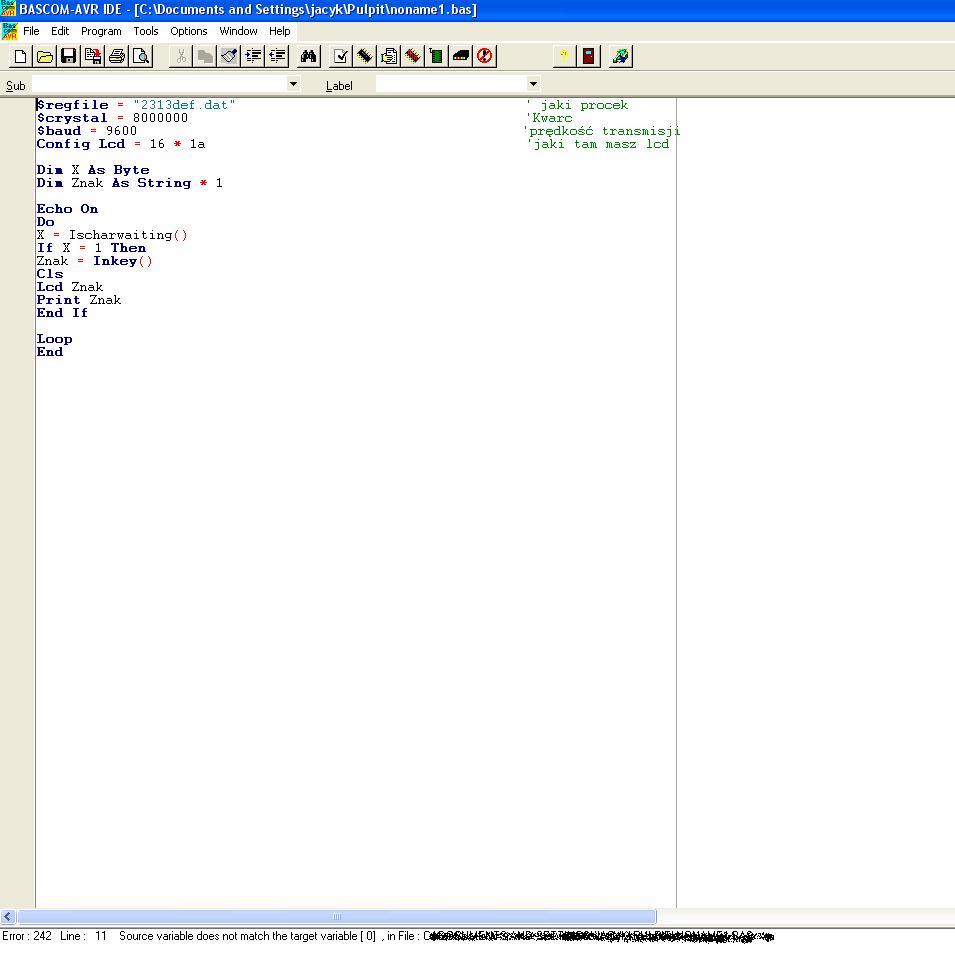
Task: Click the Copy toolbar icon
Action: tap(205, 57)
